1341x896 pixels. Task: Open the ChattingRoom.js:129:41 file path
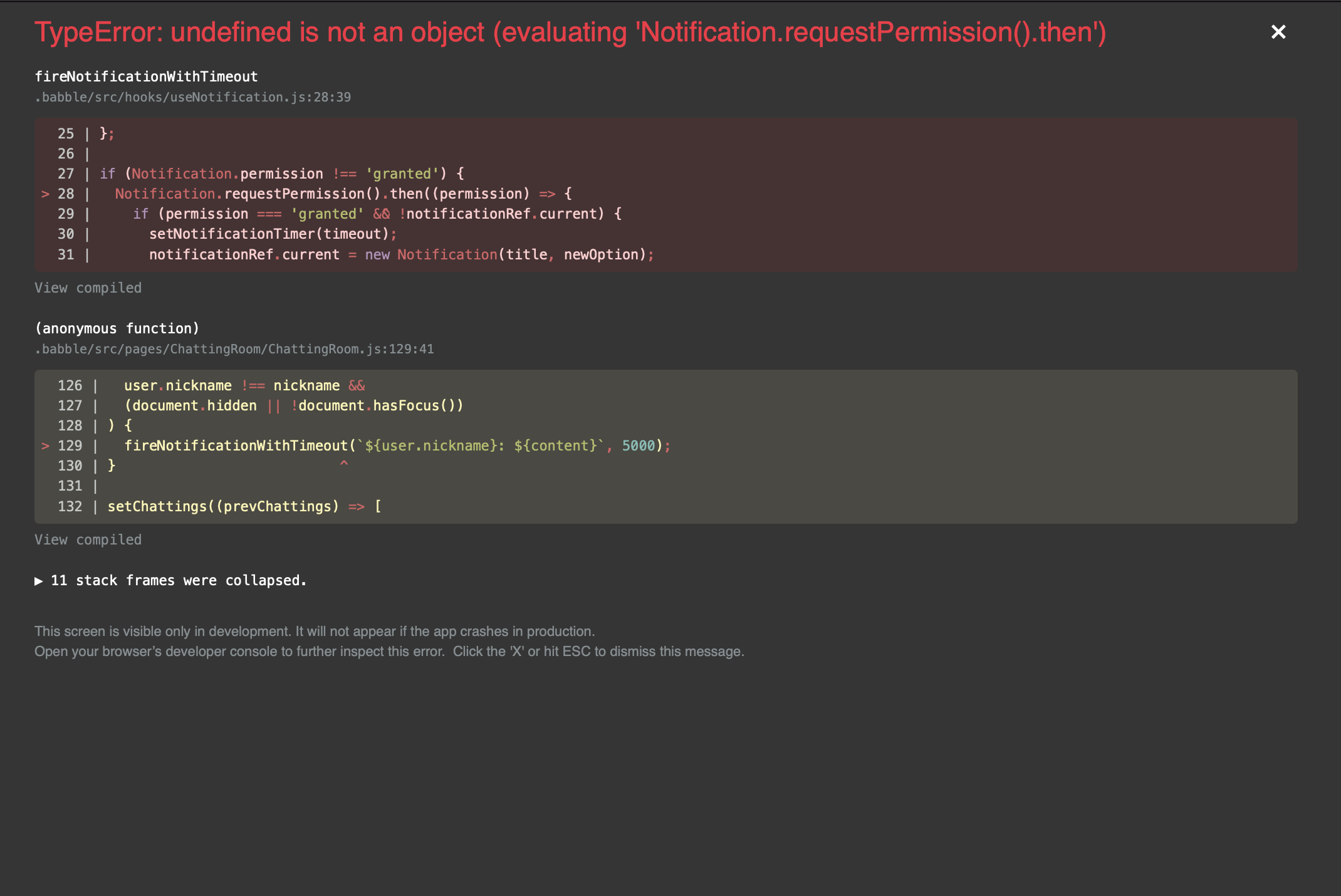tap(234, 349)
